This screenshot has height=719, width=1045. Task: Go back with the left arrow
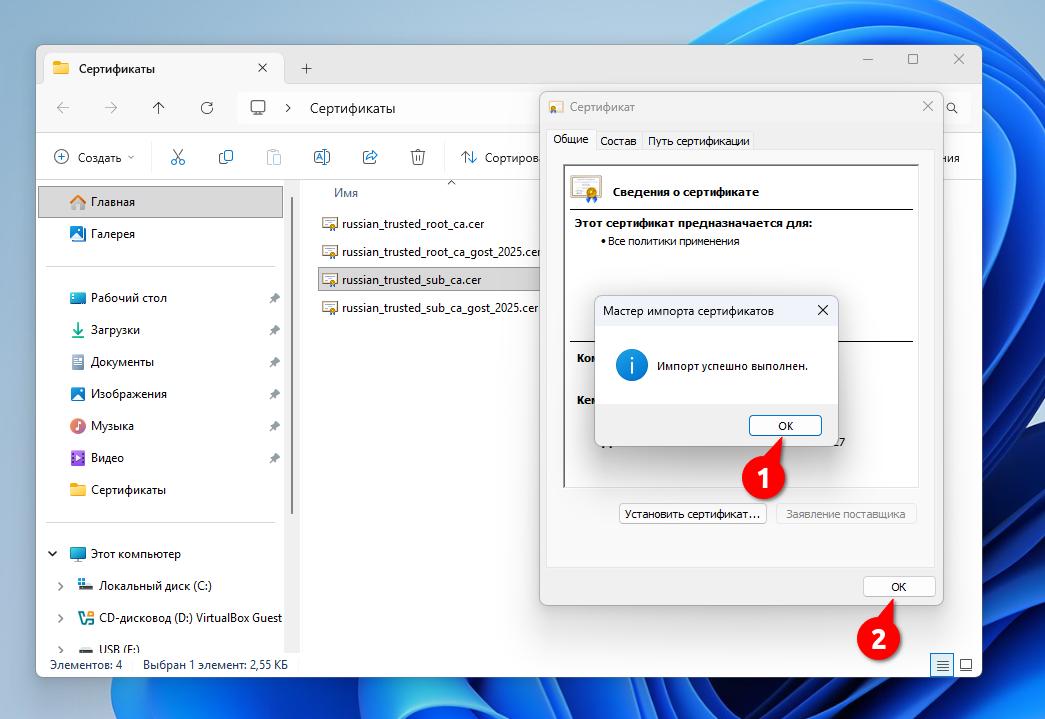pyautogui.click(x=63, y=108)
